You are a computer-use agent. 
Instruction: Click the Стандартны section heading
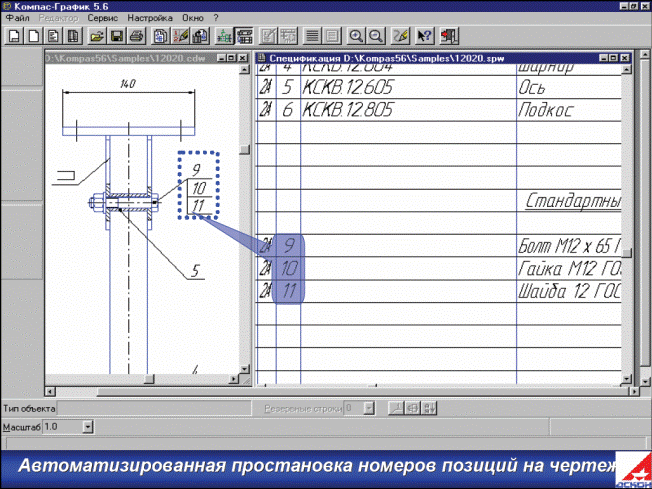(x=573, y=201)
